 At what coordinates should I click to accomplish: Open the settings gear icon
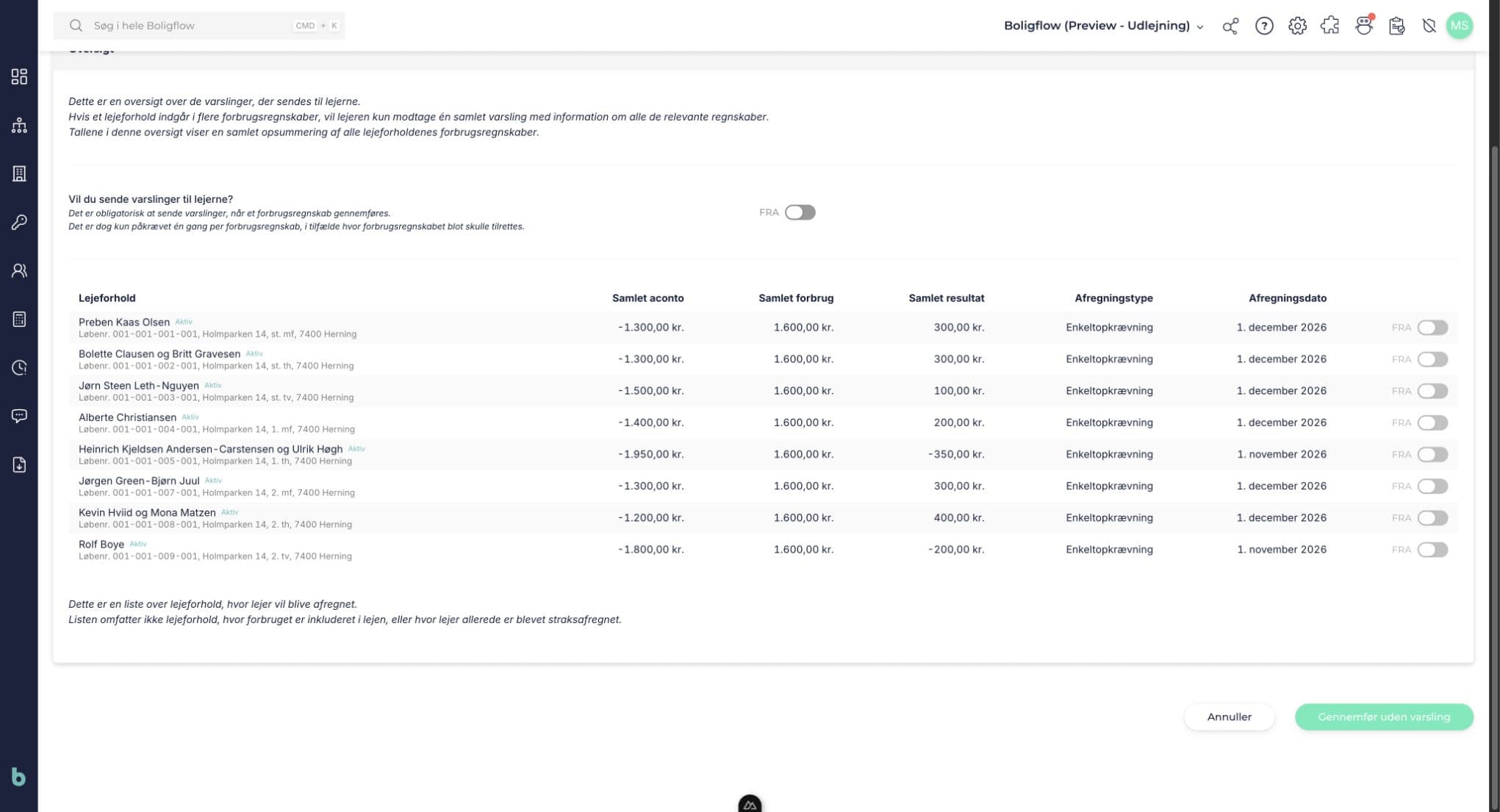point(1297,26)
